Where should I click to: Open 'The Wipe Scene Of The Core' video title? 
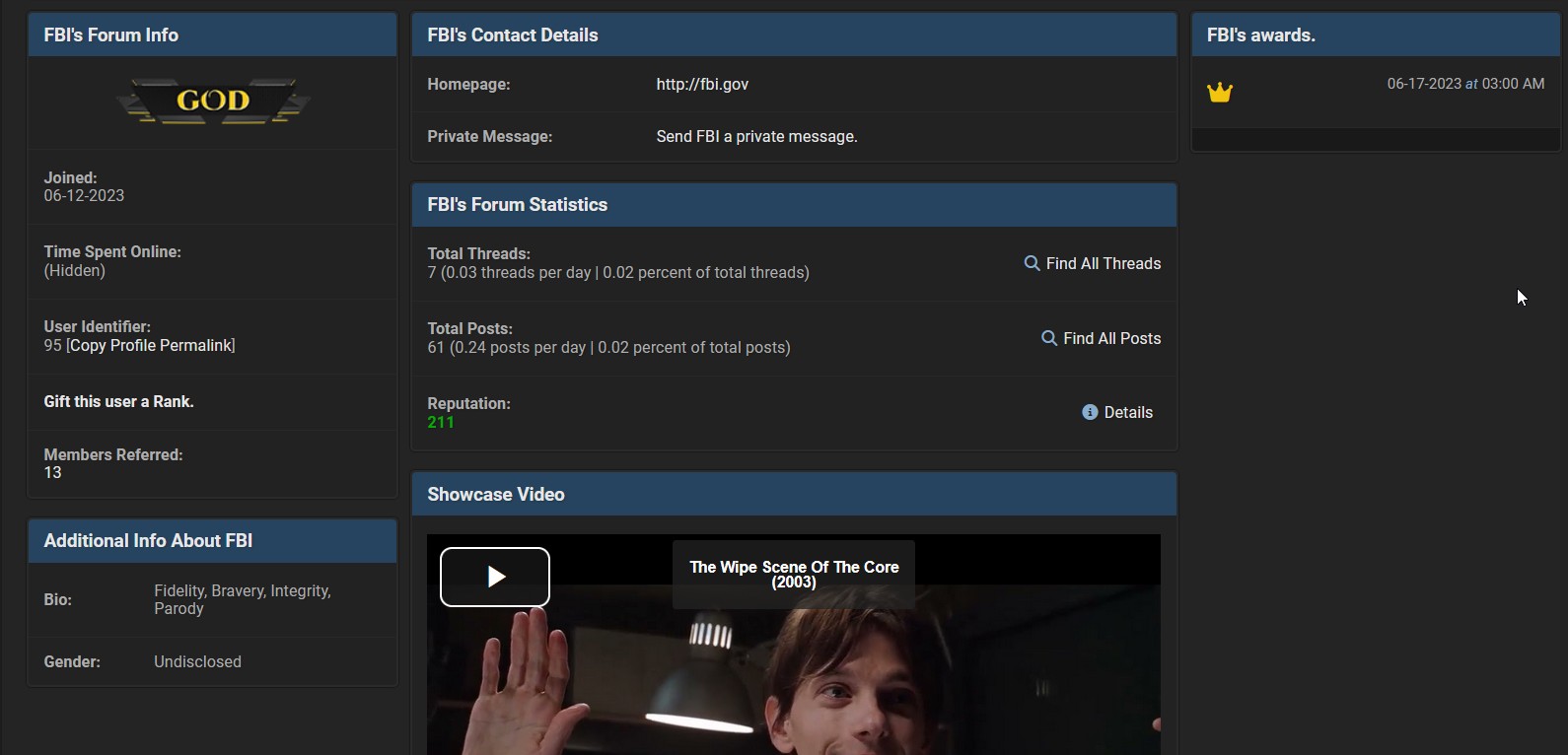(794, 575)
